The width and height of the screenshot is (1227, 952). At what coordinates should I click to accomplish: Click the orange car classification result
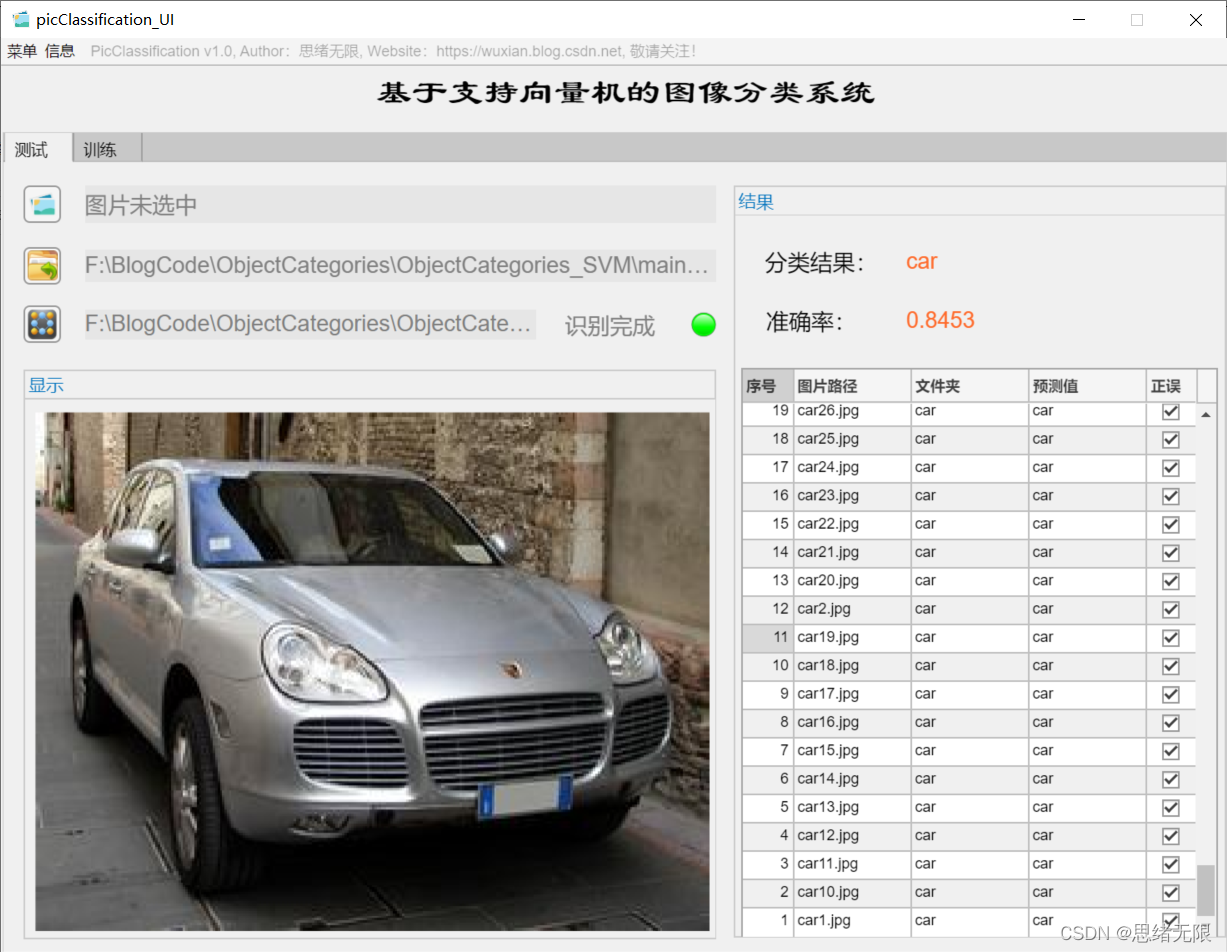(x=921, y=262)
